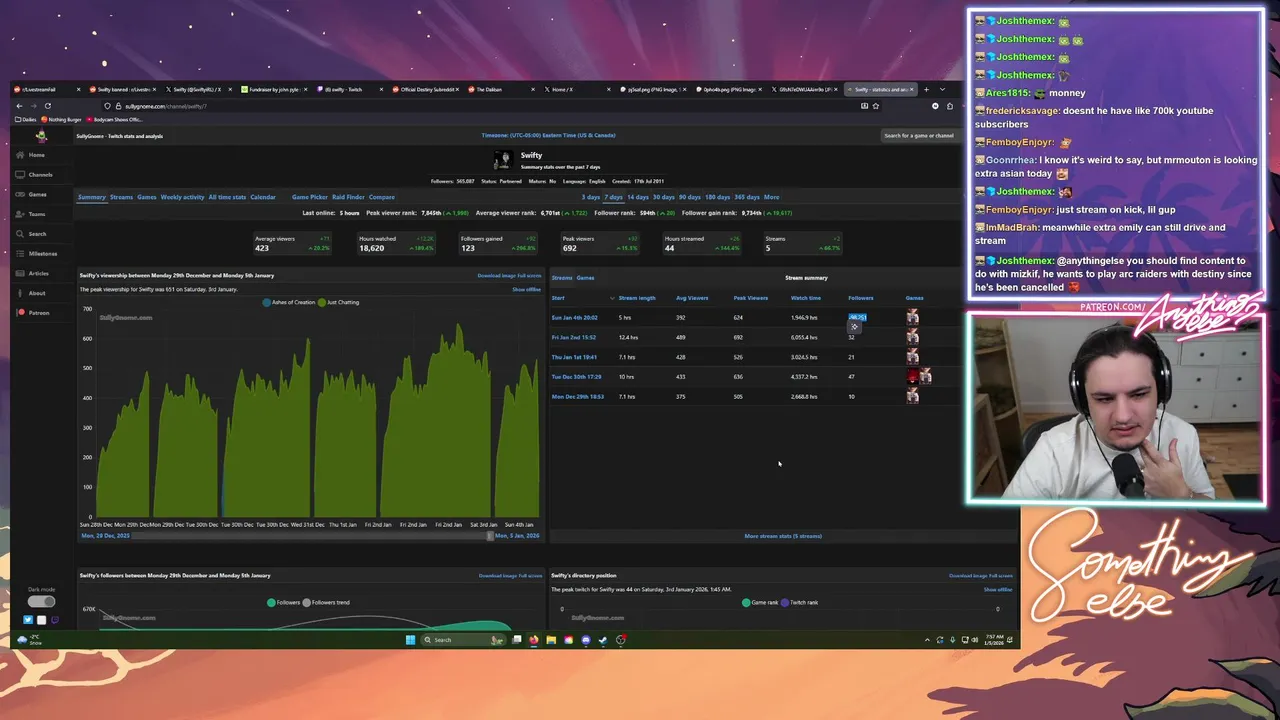This screenshot has height=720, width=1280.
Task: Show hidden system tray icons chevron
Action: click(927, 640)
